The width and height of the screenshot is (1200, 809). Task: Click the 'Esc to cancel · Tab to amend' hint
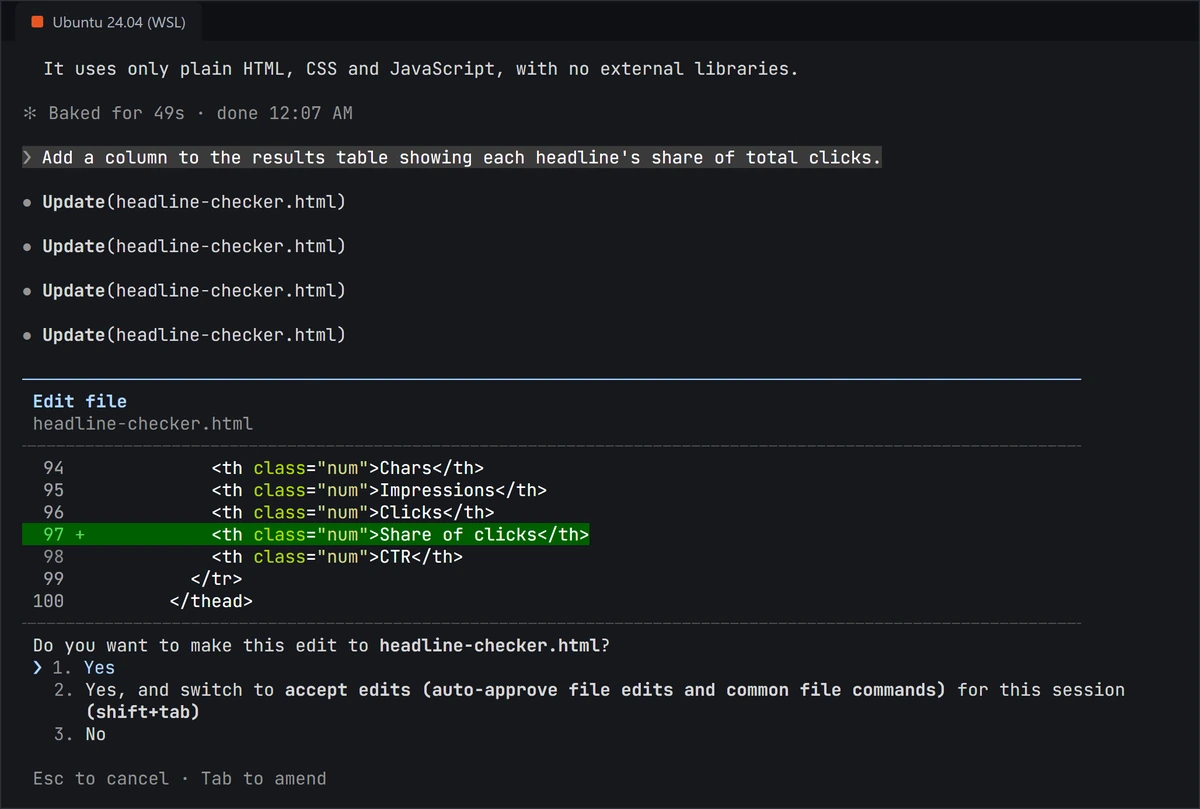coord(180,778)
